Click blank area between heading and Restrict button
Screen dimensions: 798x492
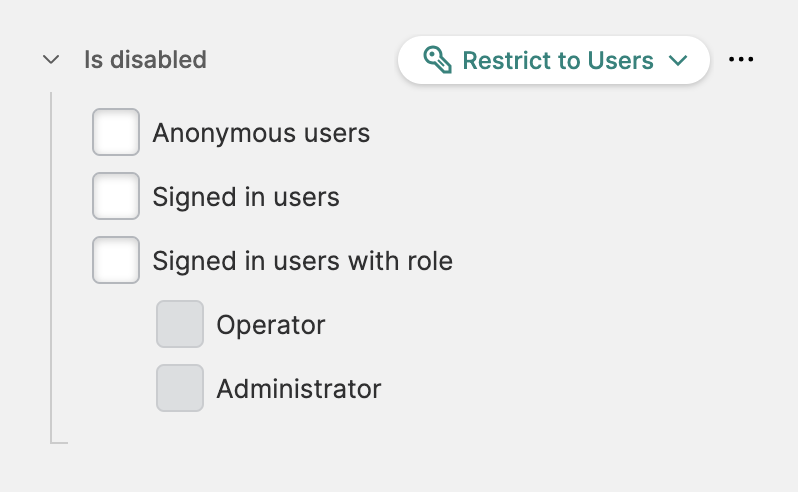pos(300,60)
